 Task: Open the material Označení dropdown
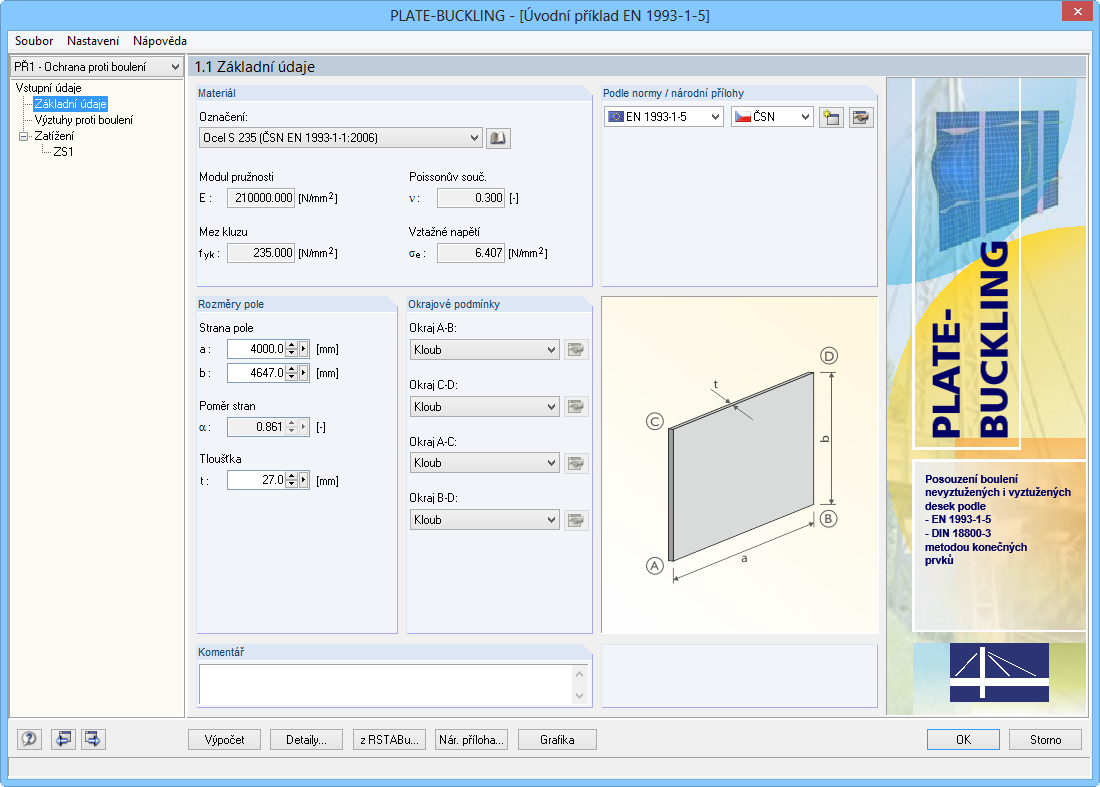(x=341, y=138)
